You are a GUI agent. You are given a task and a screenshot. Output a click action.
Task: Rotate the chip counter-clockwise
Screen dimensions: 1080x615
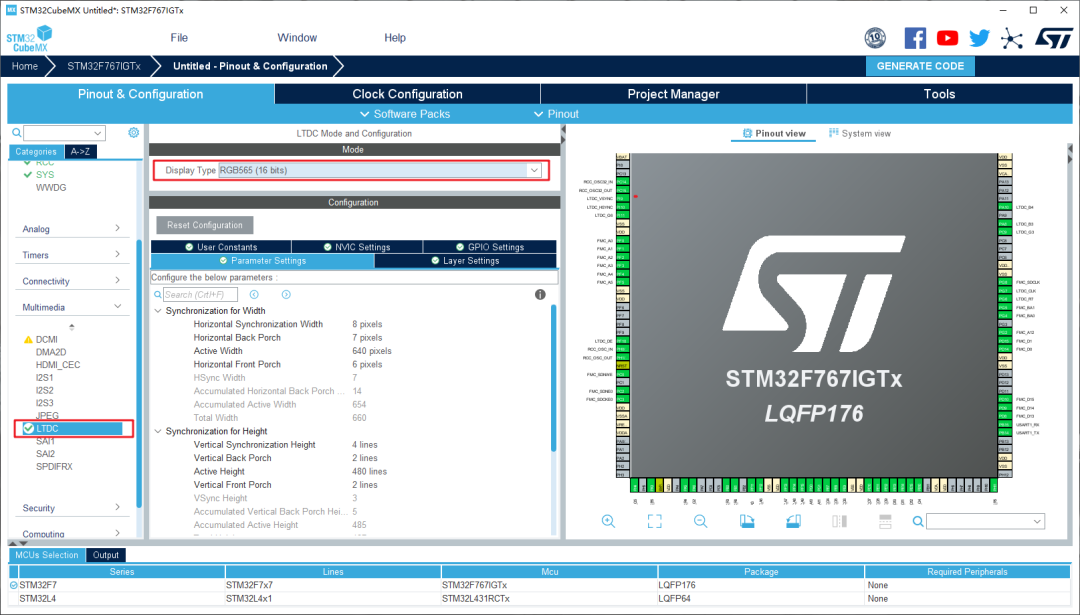pyautogui.click(x=793, y=521)
